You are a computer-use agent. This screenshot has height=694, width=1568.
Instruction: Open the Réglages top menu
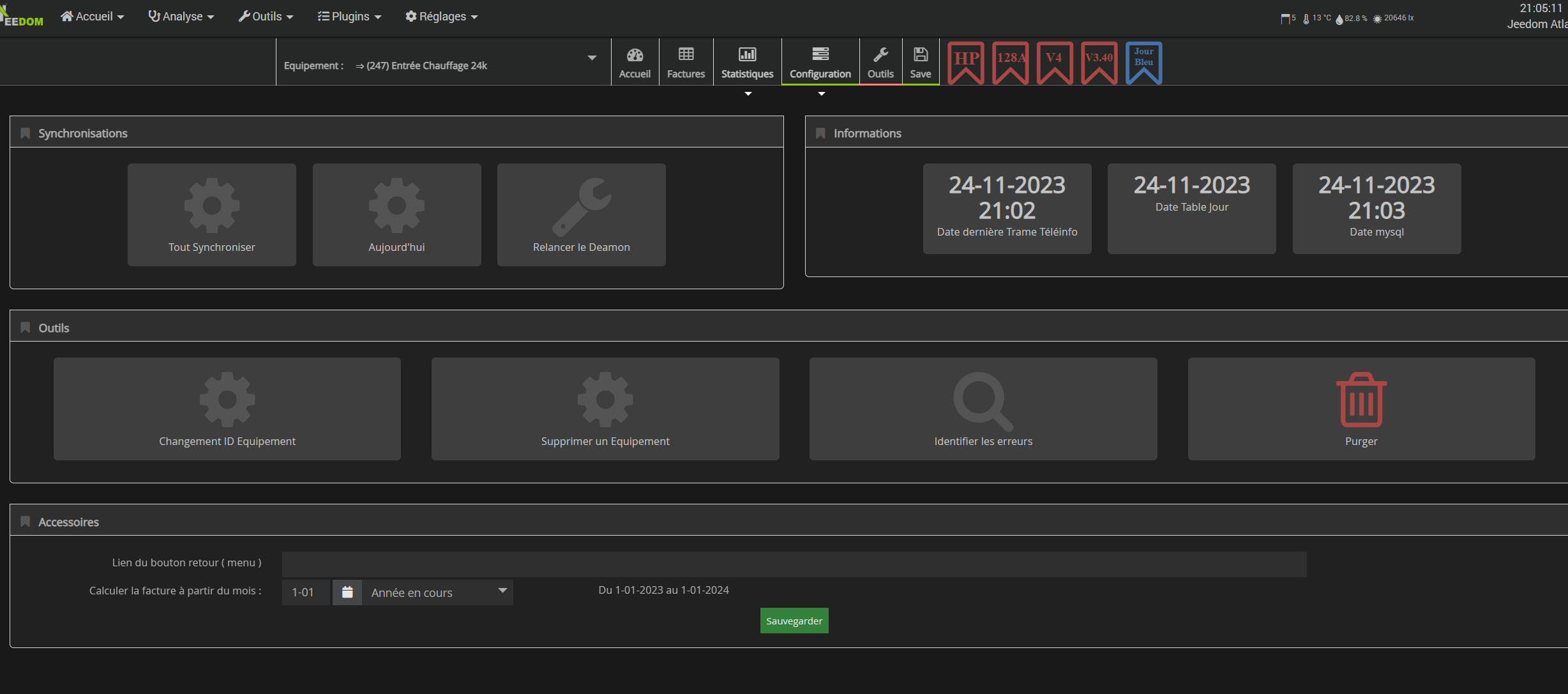click(x=442, y=17)
